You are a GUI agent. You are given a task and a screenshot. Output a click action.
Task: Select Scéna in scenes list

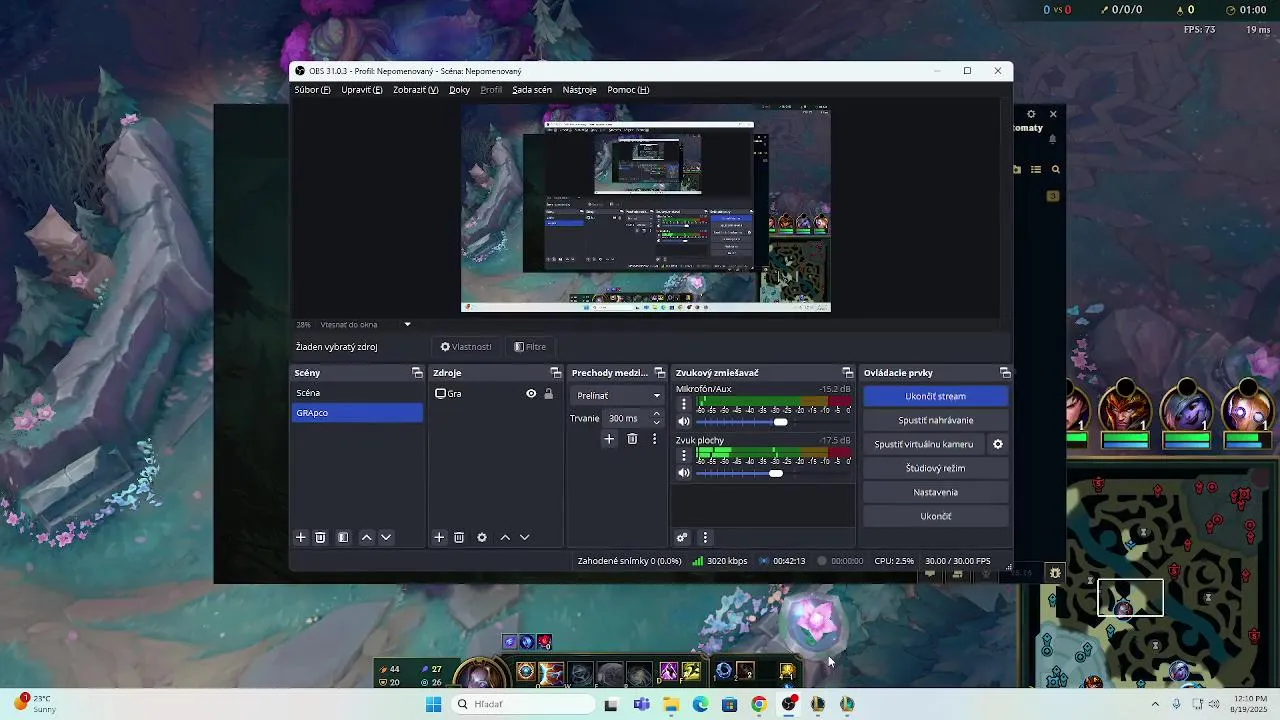pyautogui.click(x=357, y=393)
